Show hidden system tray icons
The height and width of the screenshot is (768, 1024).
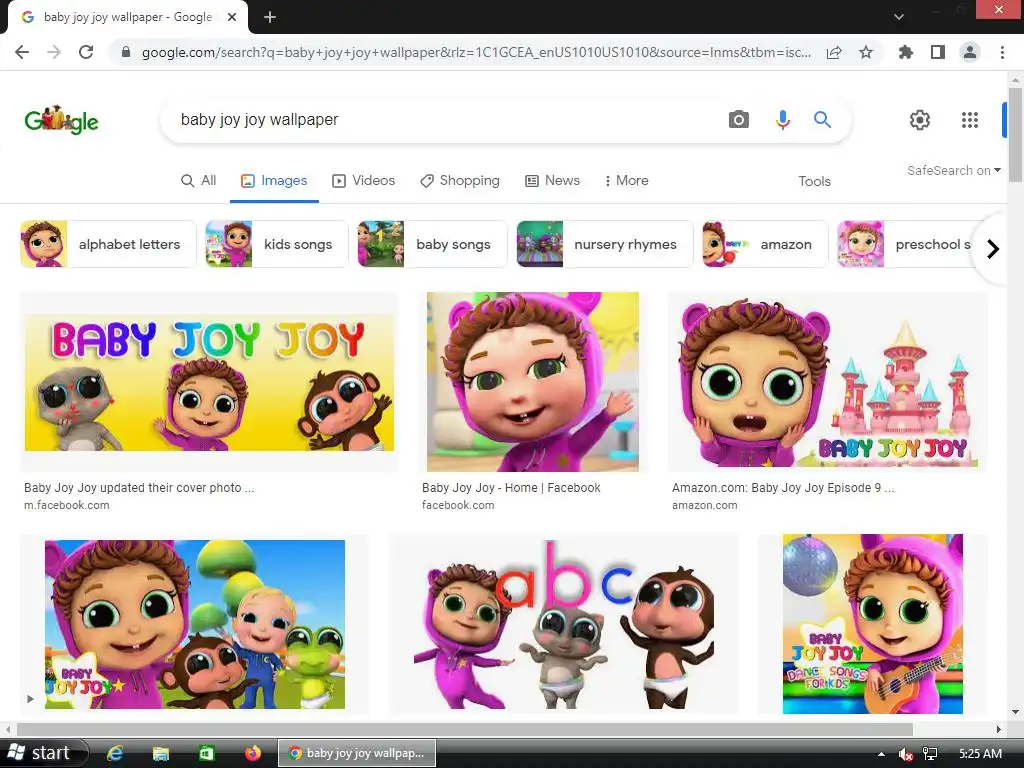point(881,754)
